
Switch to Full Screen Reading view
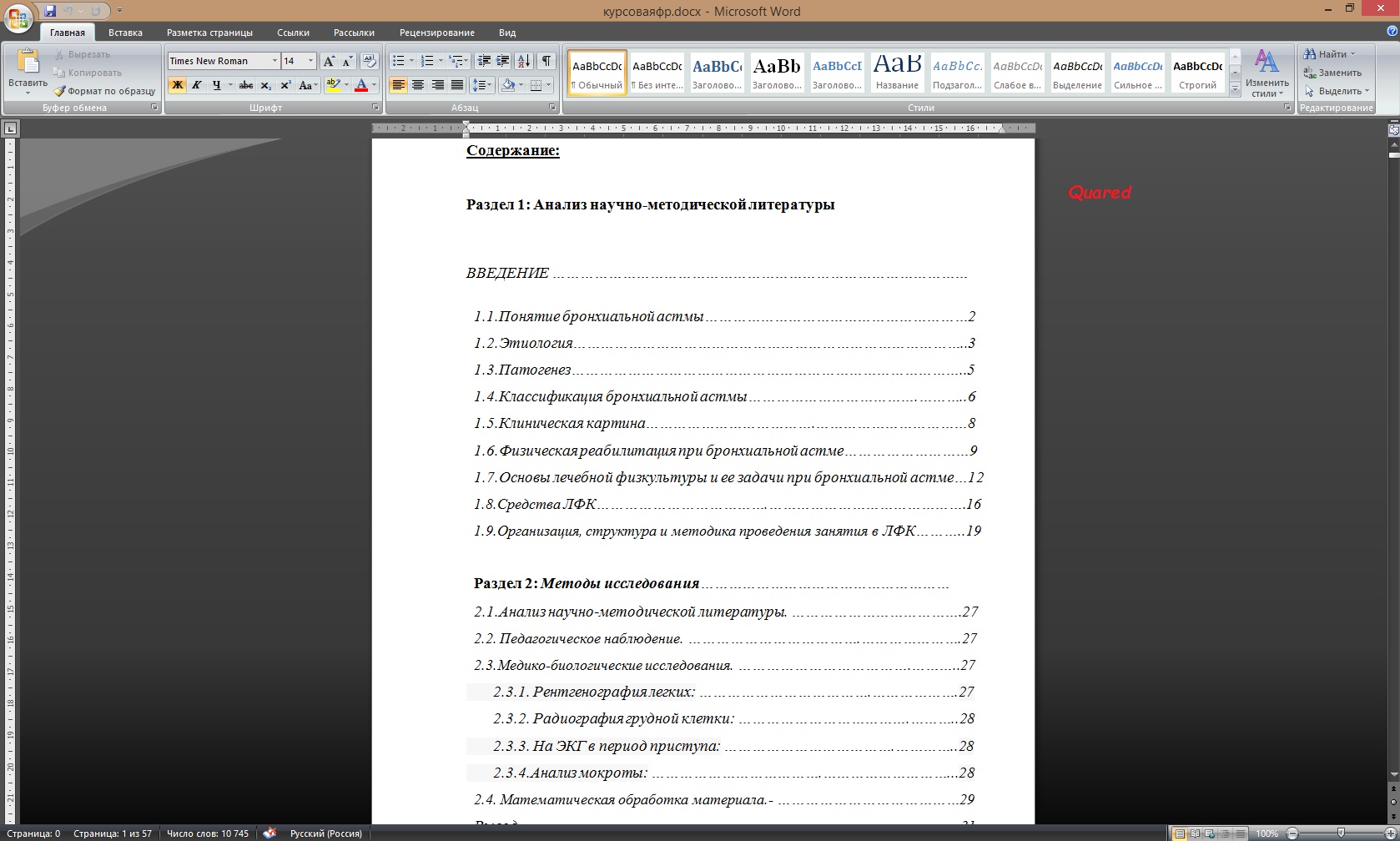click(1196, 833)
